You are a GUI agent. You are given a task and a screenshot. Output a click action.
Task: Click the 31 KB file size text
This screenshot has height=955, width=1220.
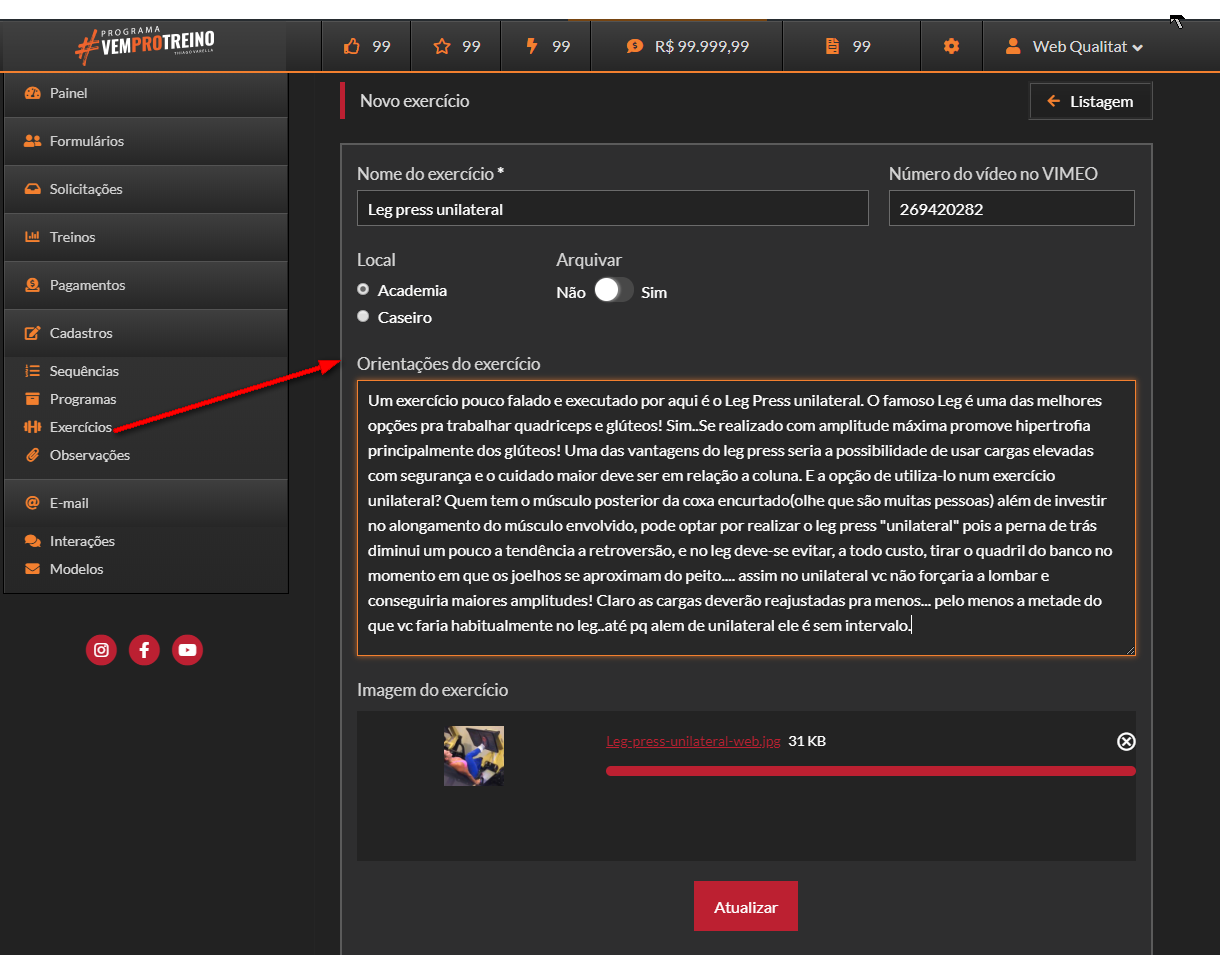click(x=807, y=741)
